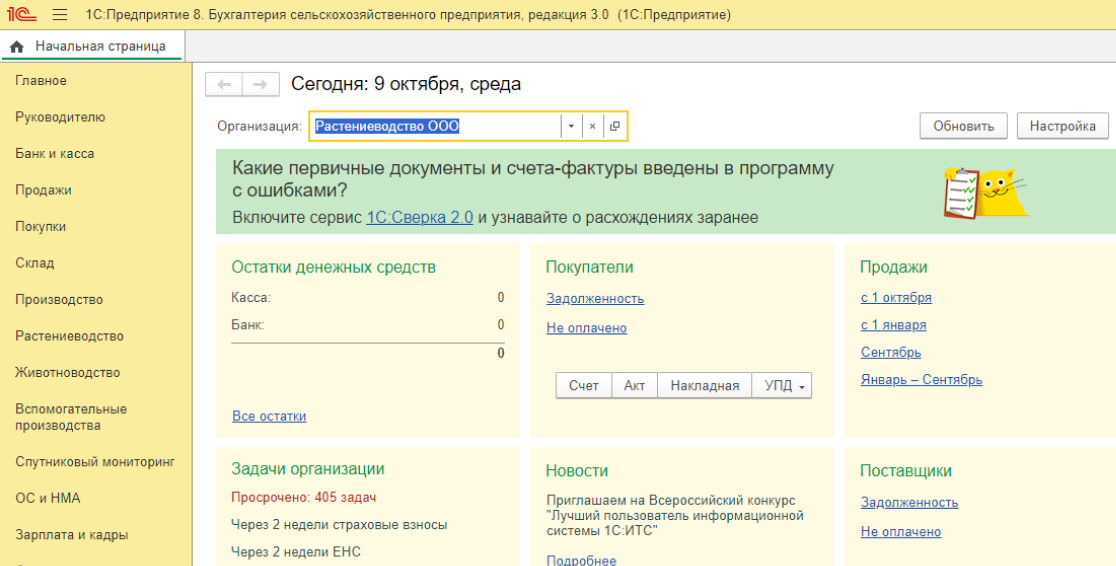Click the Остатки денежных средств heading

pyautogui.click(x=333, y=268)
